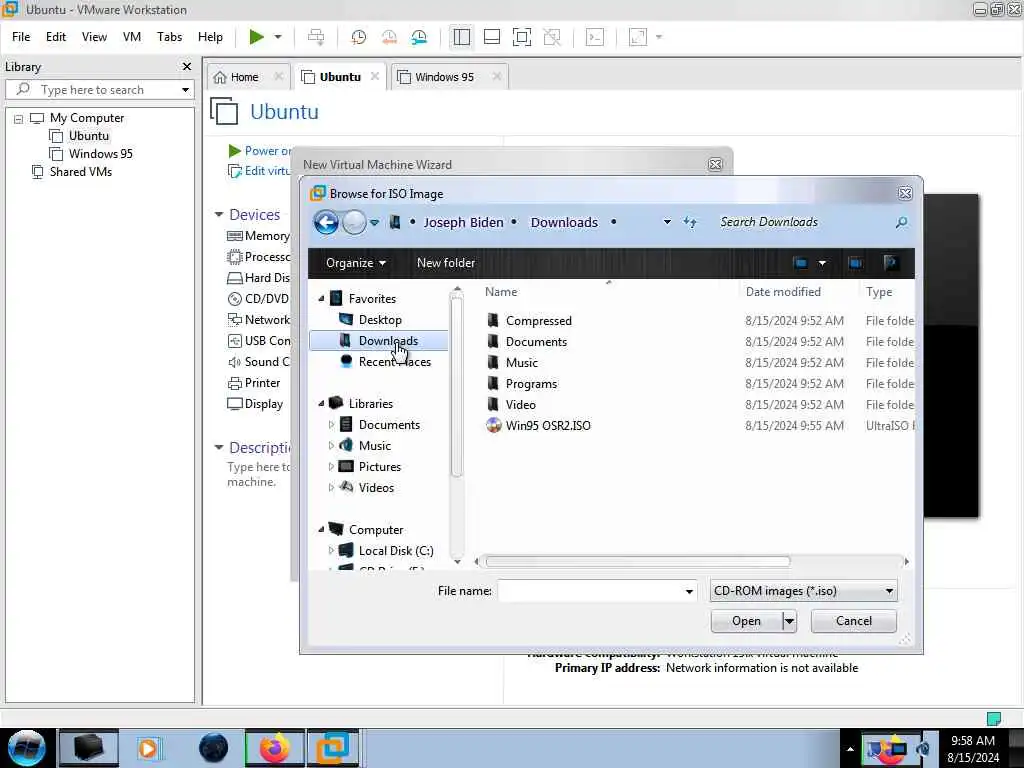Viewport: 1024px width, 768px height.
Task: Open the Library search dropdown arrow
Action: tap(185, 89)
